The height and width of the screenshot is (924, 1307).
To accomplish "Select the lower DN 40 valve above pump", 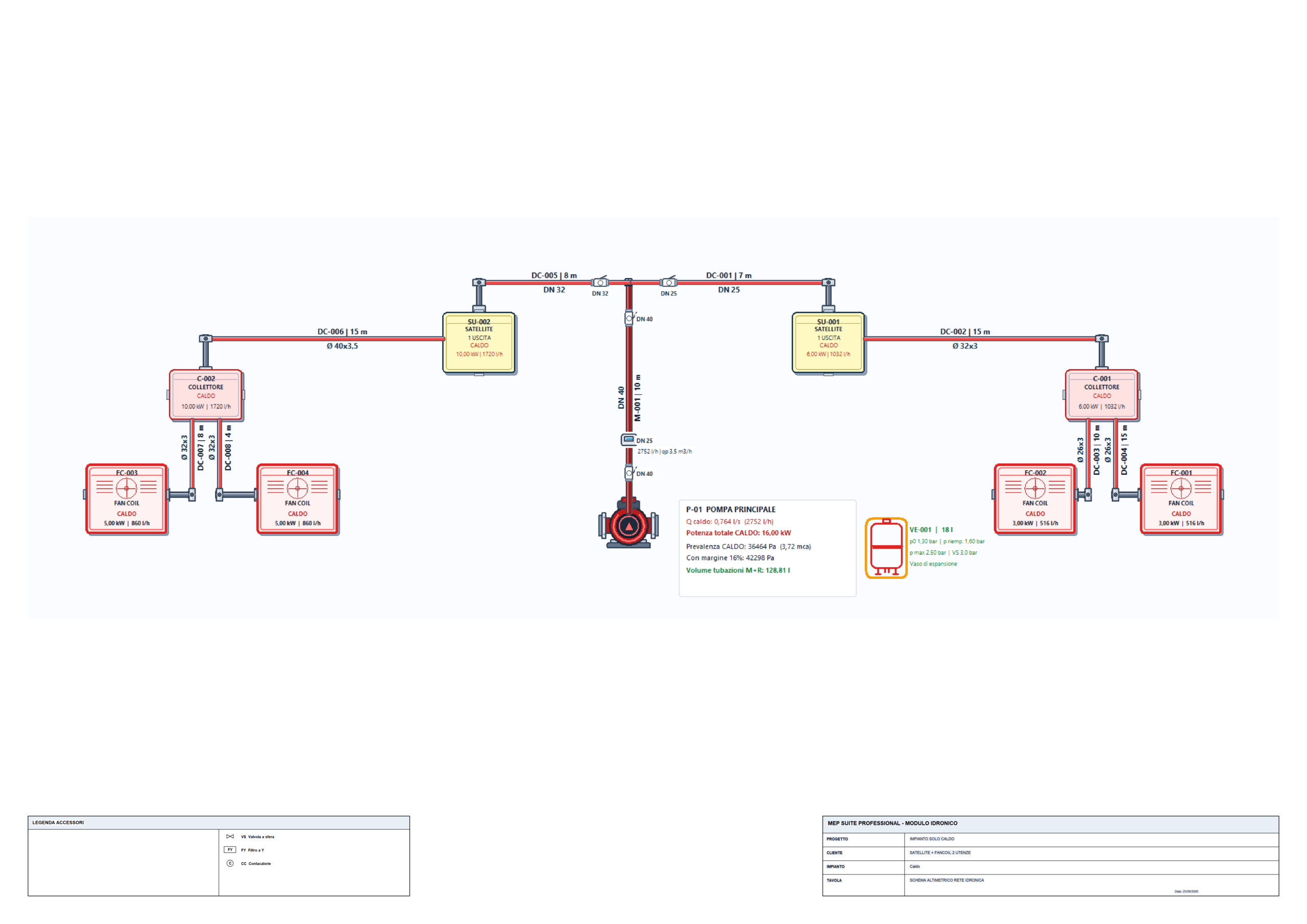I will pyautogui.click(x=630, y=473).
